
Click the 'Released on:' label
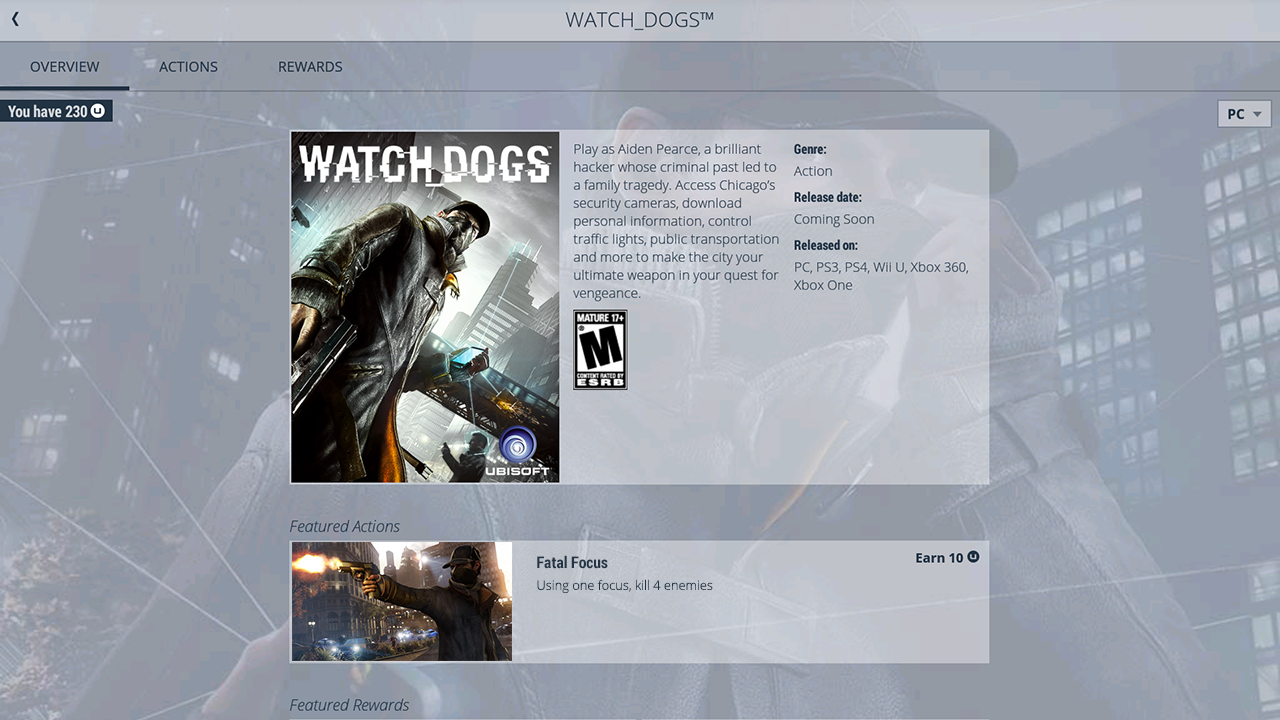point(826,245)
